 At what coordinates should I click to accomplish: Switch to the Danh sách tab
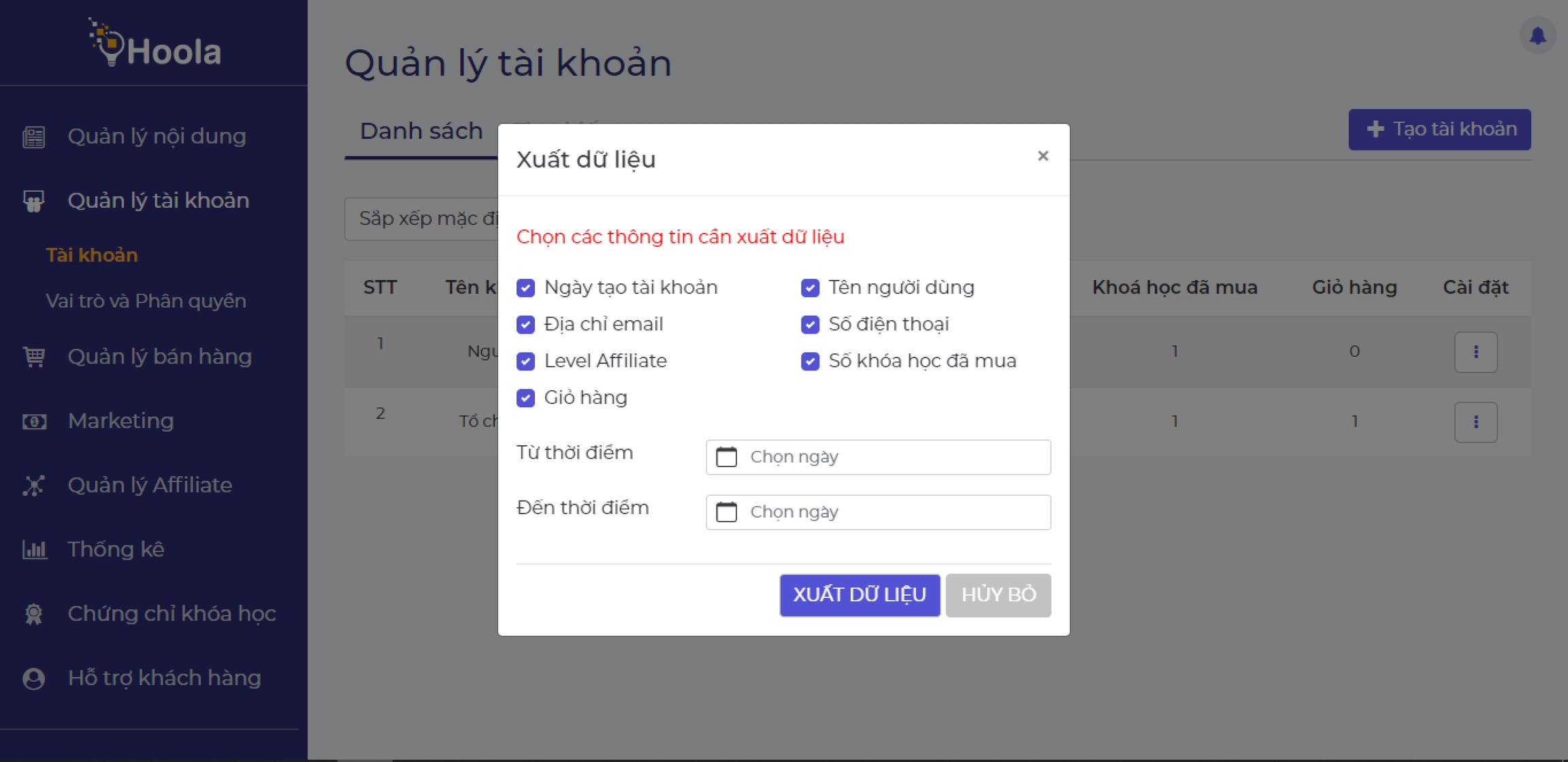coord(421,131)
